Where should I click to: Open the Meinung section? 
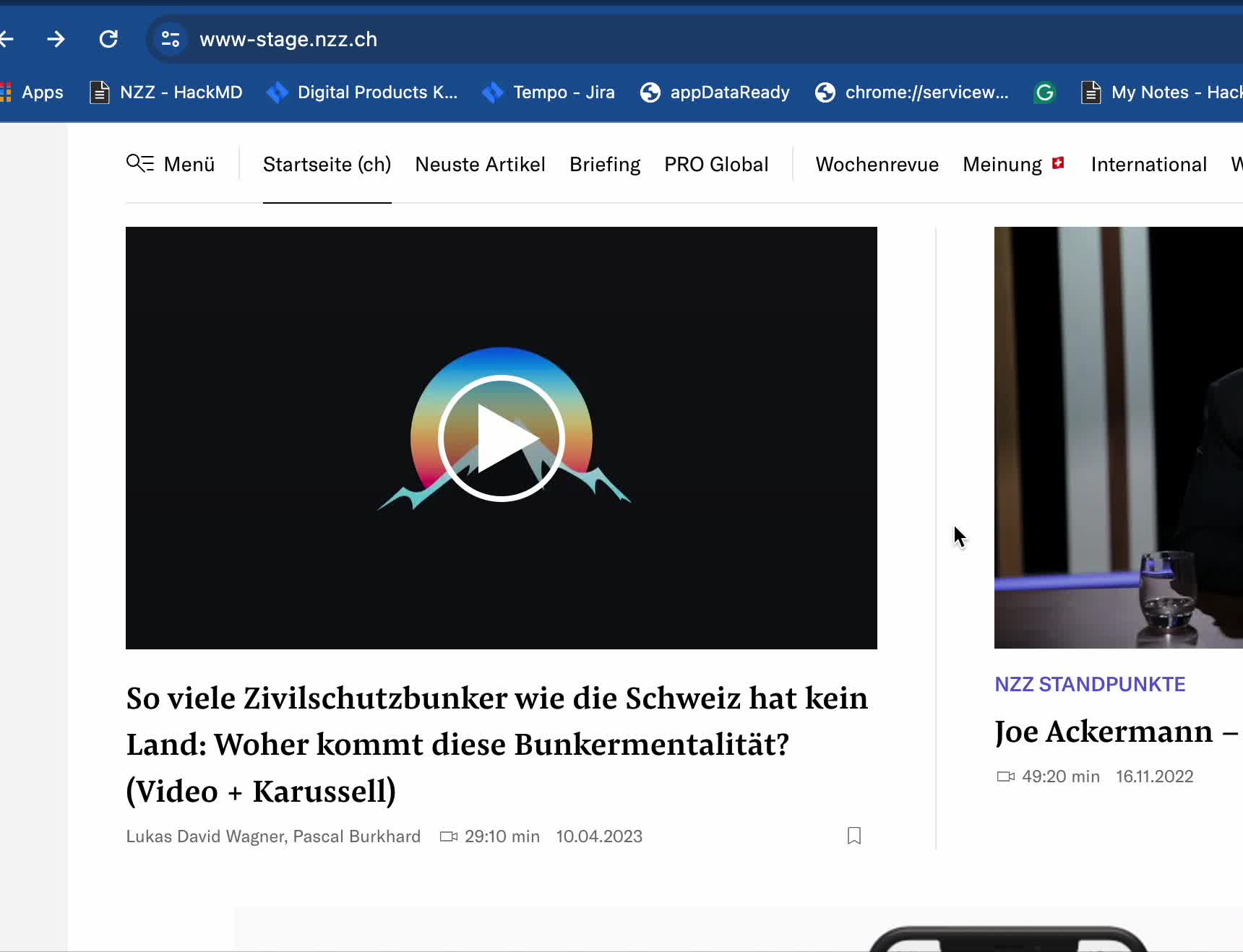[x=1002, y=165]
